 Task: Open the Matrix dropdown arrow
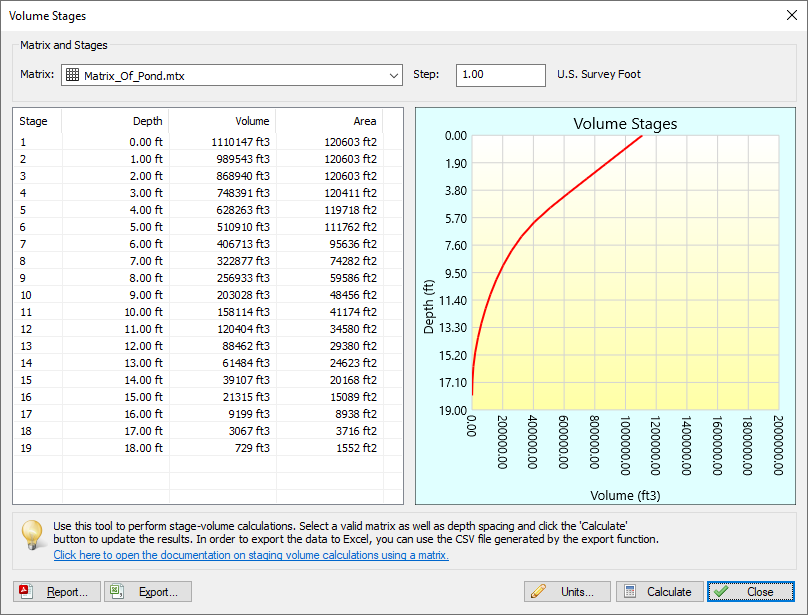click(394, 76)
